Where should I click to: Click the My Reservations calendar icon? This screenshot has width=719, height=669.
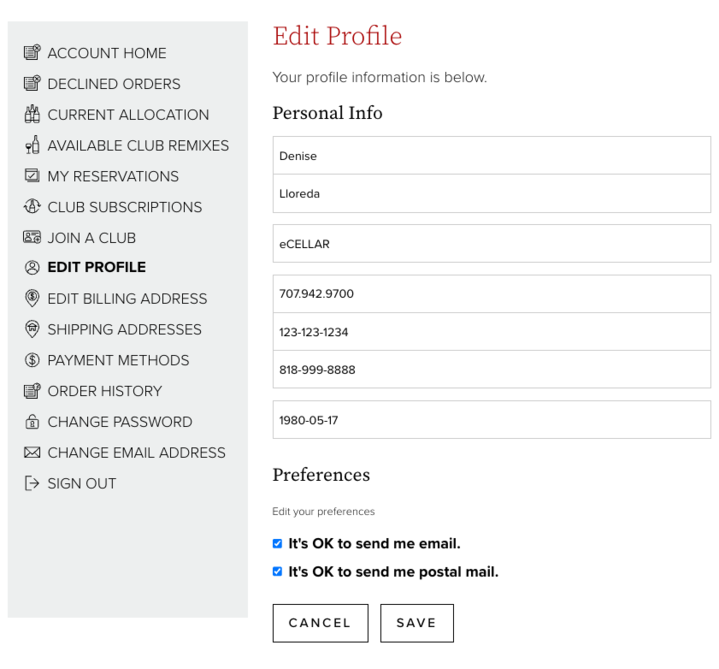32,176
